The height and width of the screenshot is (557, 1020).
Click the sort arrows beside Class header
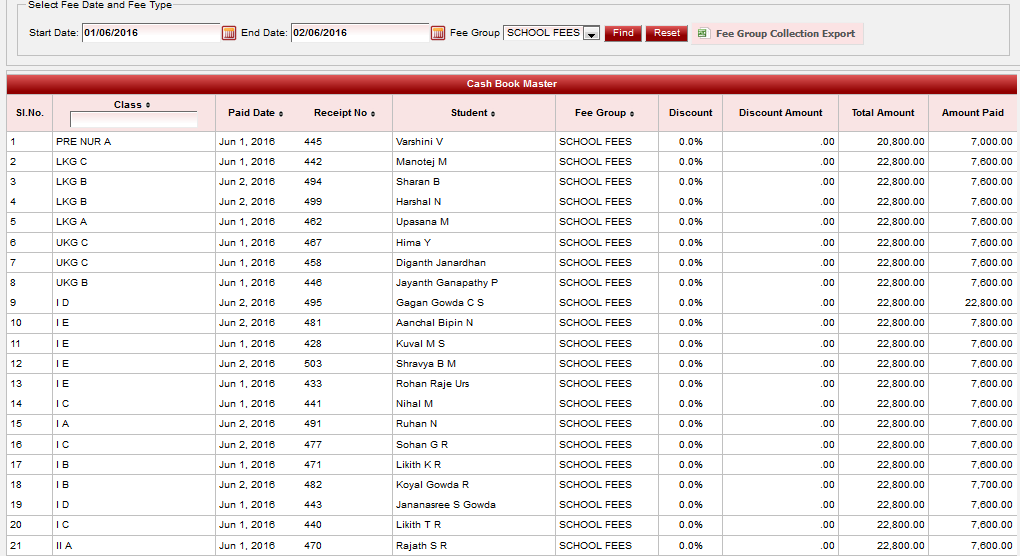(148, 105)
